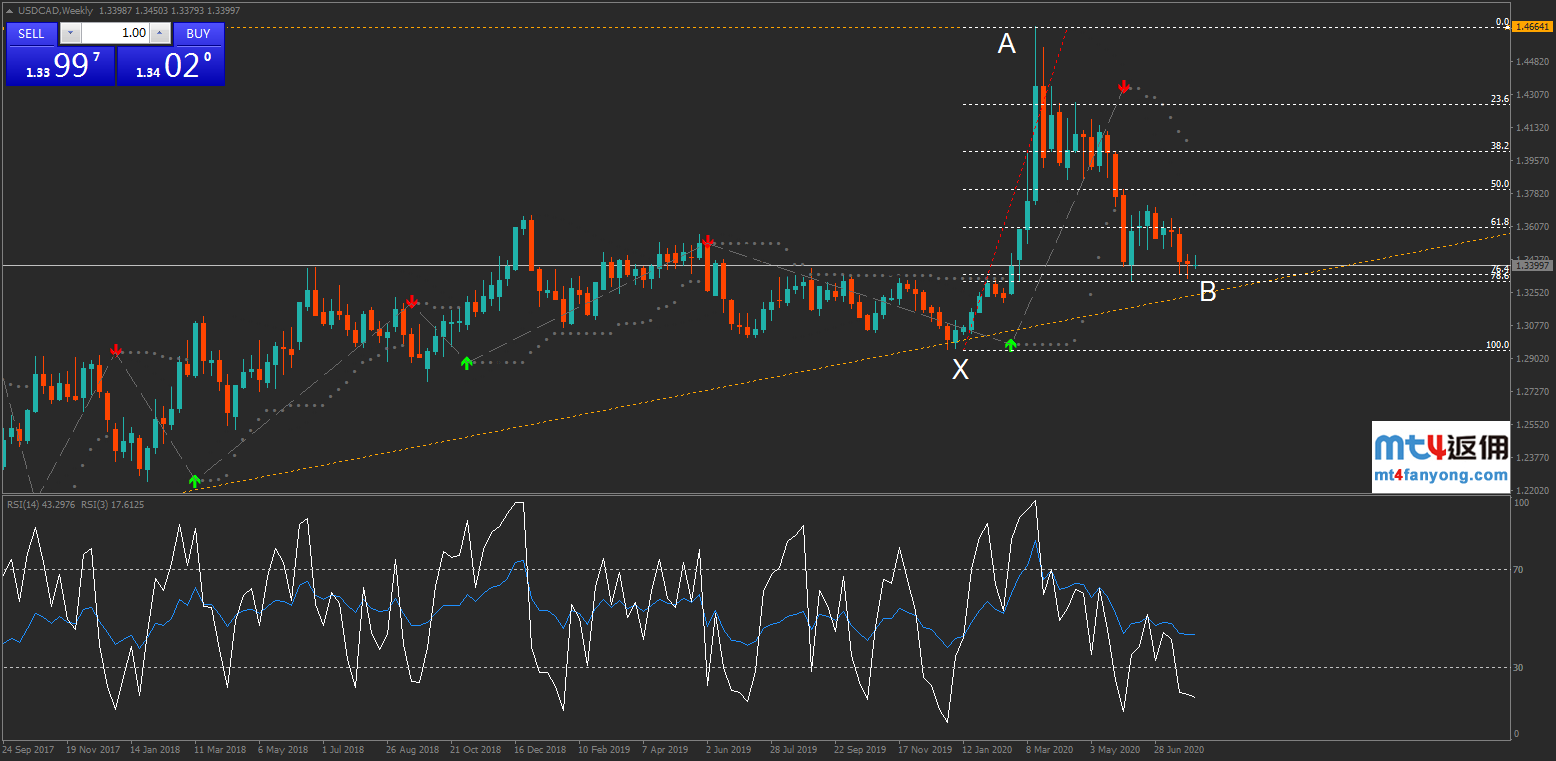Decrease lot volume with down arrow
The width and height of the screenshot is (1556, 761).
[69, 33]
